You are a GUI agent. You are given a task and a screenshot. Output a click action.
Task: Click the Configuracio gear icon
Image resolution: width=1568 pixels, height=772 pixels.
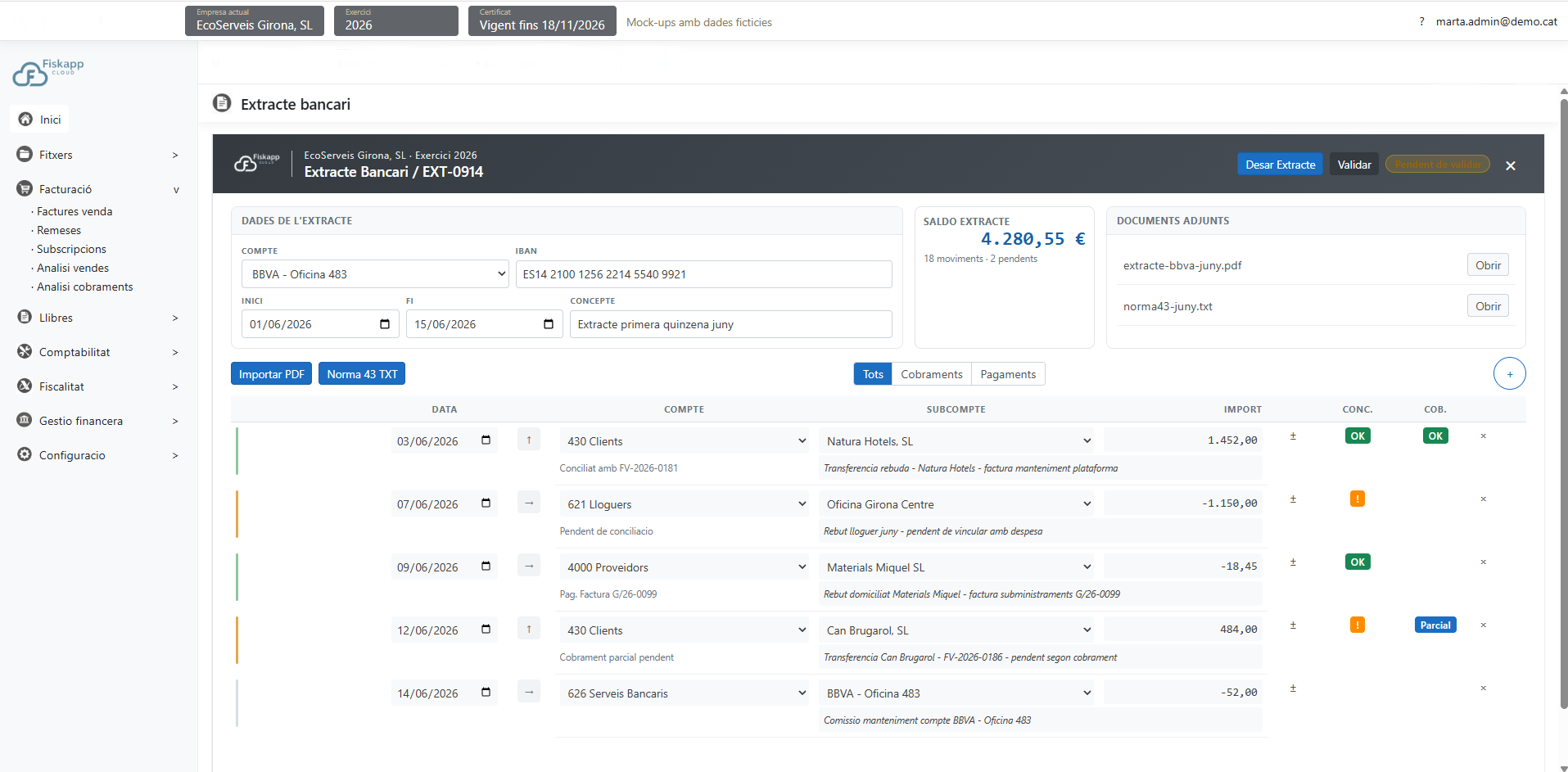25,454
